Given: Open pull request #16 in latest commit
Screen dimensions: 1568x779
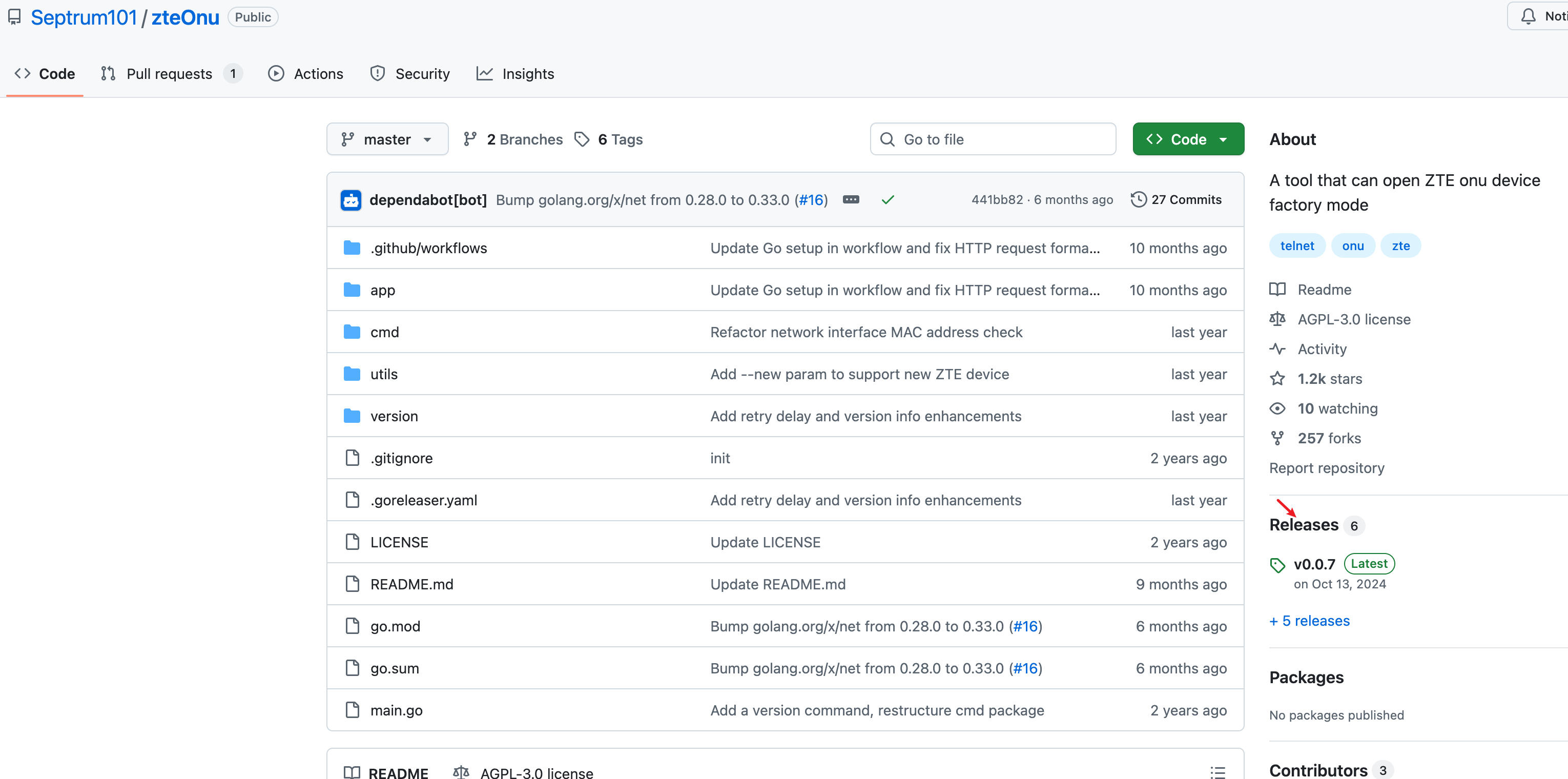Looking at the screenshot, I should [811, 200].
